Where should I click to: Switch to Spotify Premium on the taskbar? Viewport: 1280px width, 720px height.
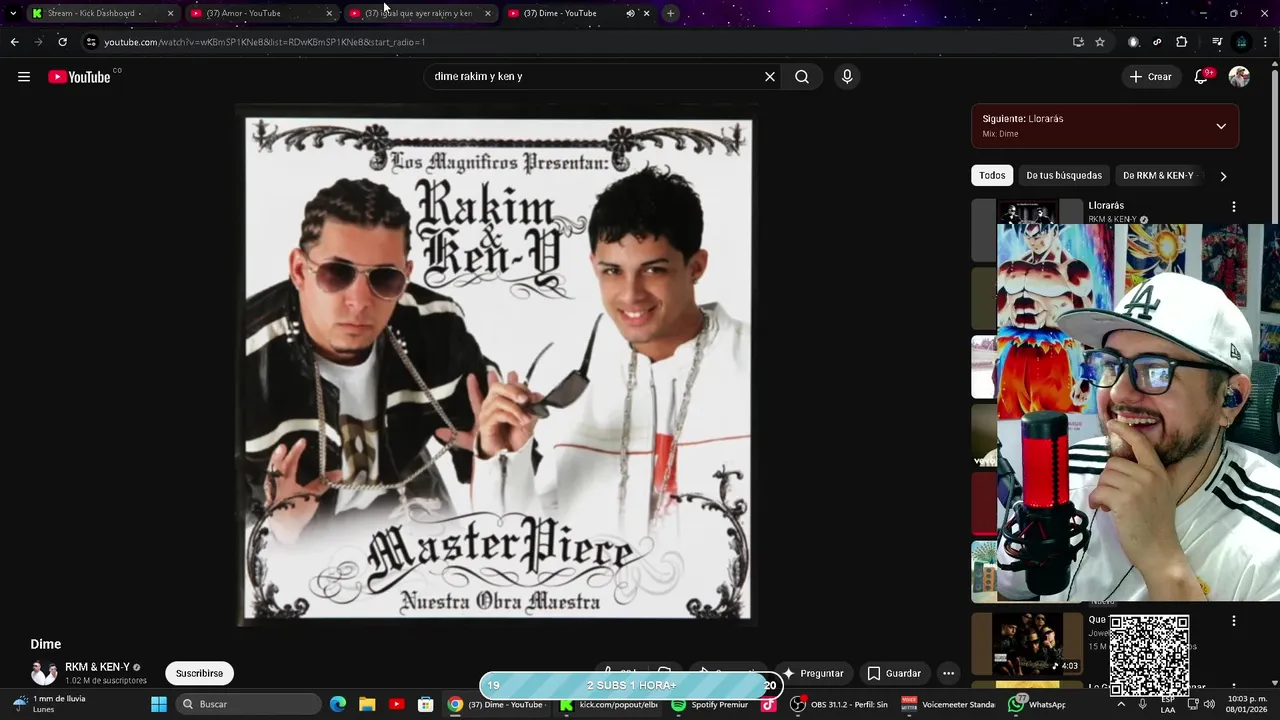(710, 704)
